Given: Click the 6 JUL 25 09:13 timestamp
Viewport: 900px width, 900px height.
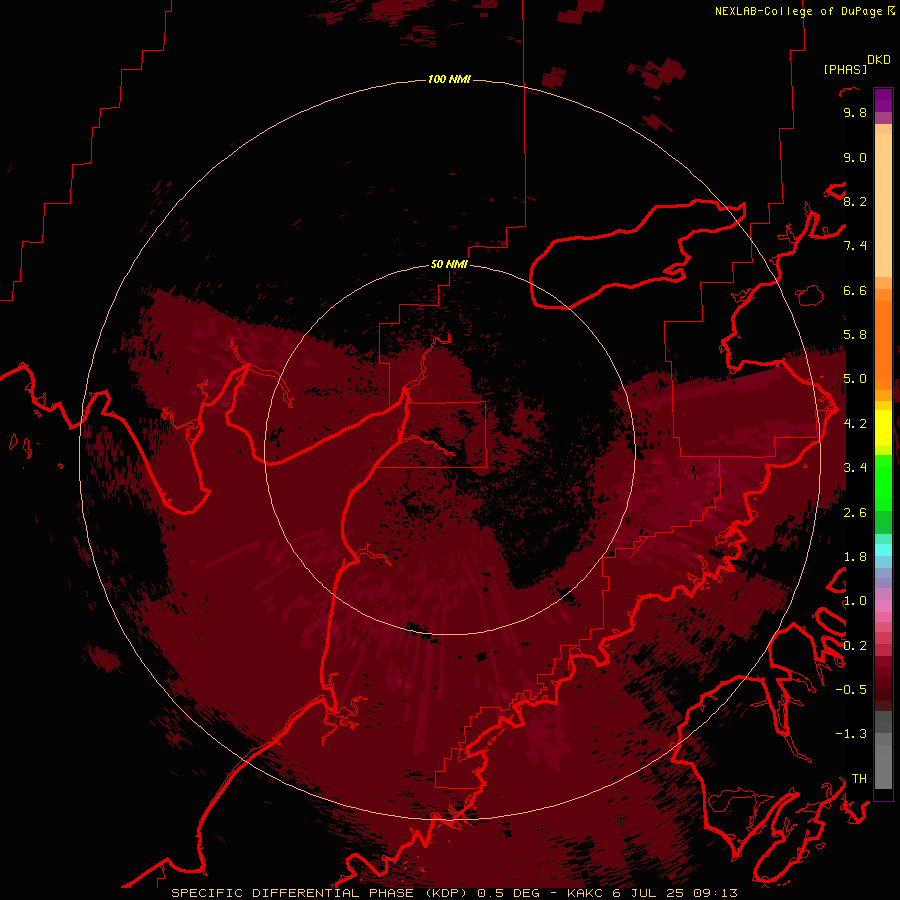Looking at the screenshot, I should [x=675, y=893].
